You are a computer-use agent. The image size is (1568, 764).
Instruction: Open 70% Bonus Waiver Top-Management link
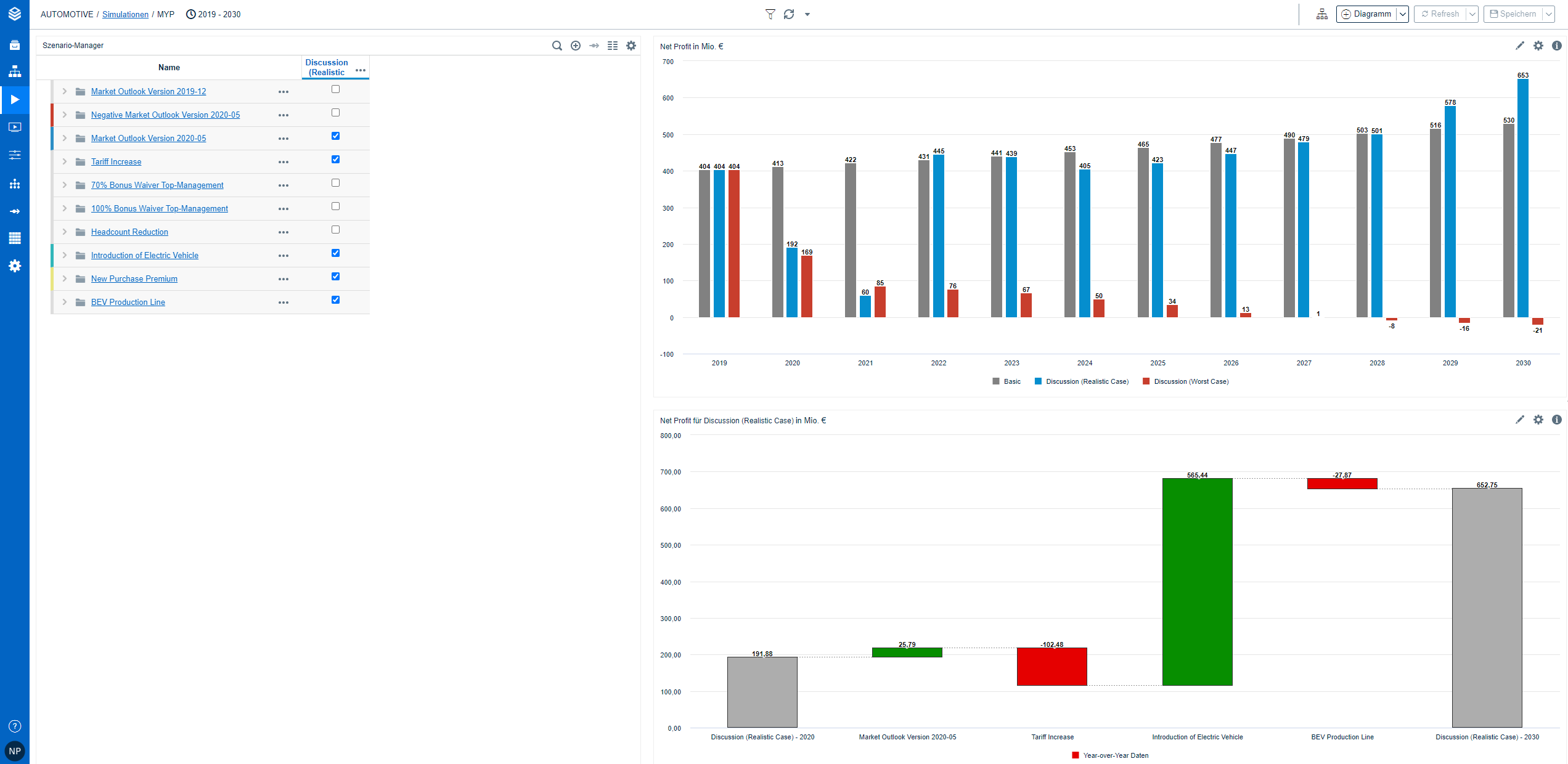tap(157, 185)
